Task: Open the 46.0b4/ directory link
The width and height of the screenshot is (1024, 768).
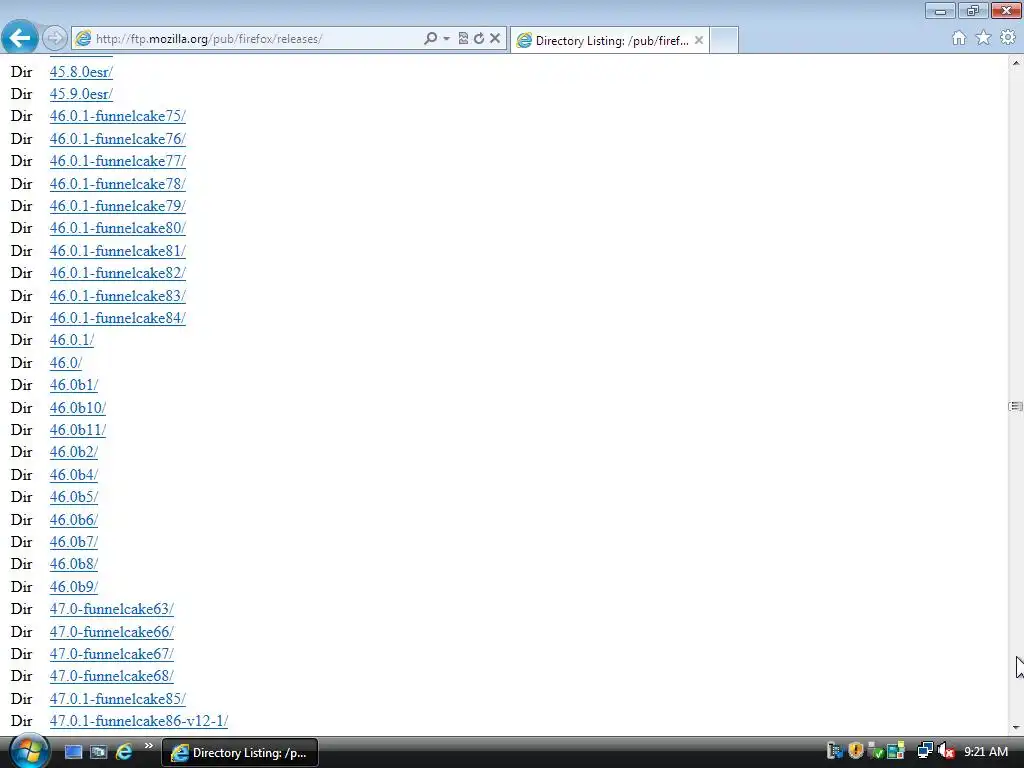Action: pos(74,475)
